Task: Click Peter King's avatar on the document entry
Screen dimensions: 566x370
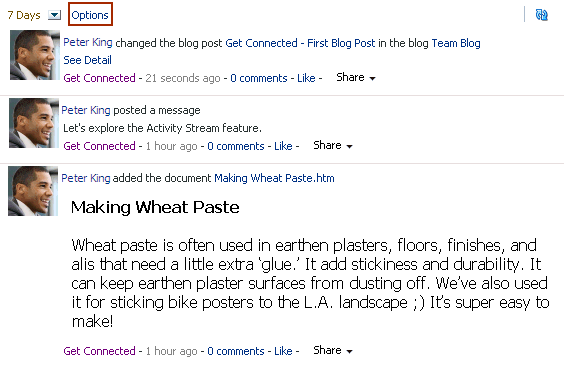Action: pos(33,191)
